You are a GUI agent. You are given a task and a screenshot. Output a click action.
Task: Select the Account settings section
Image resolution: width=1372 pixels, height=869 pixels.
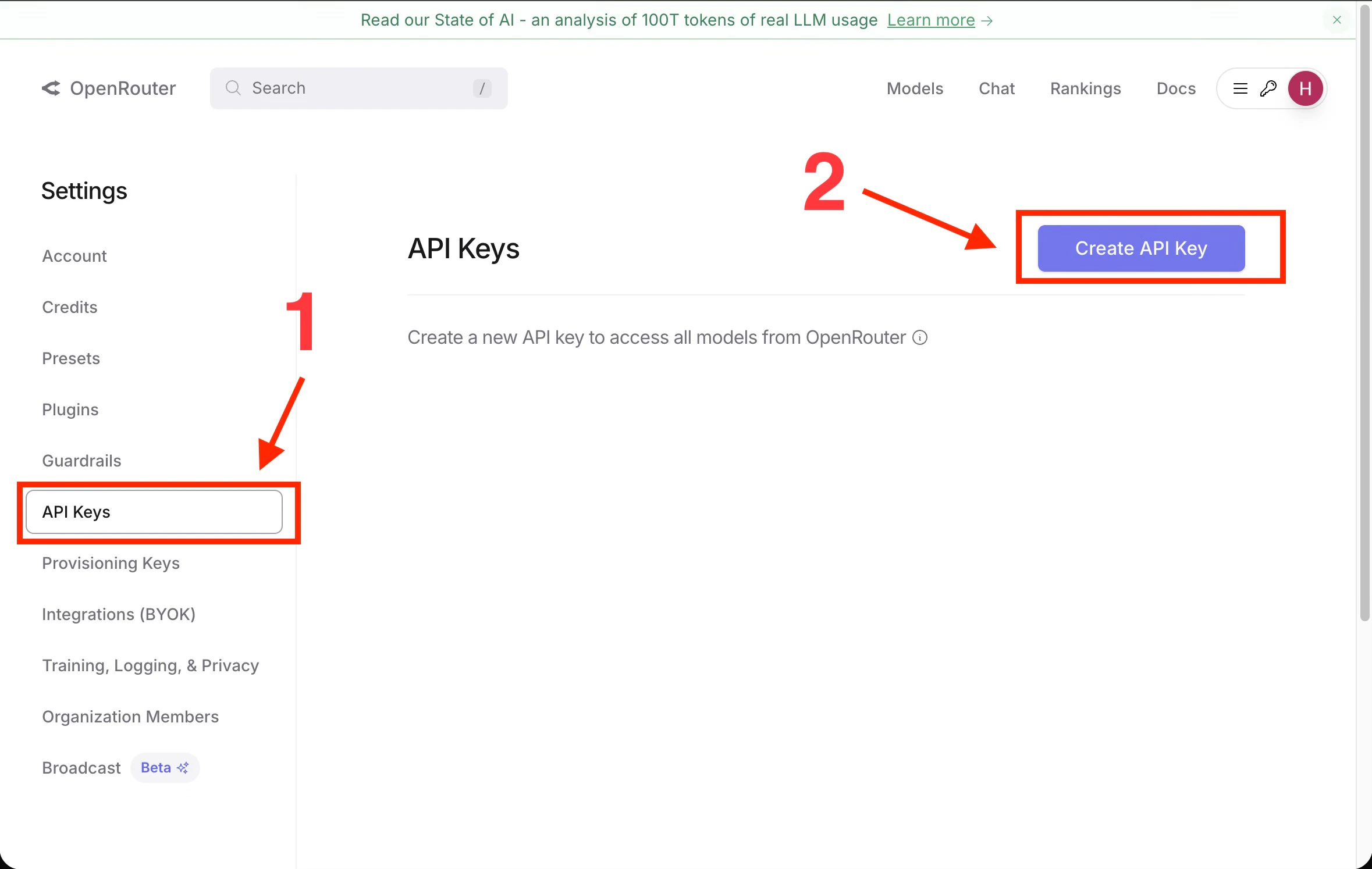74,255
